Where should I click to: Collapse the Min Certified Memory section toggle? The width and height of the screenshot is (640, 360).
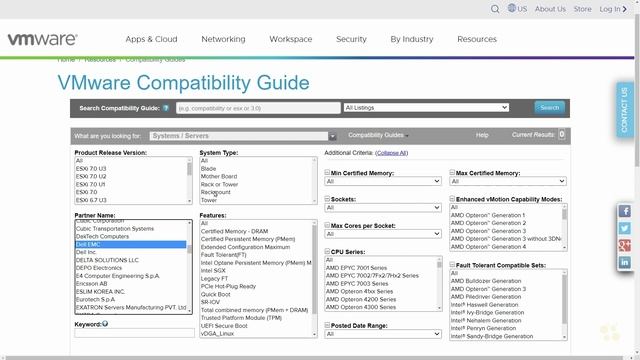(x=327, y=173)
